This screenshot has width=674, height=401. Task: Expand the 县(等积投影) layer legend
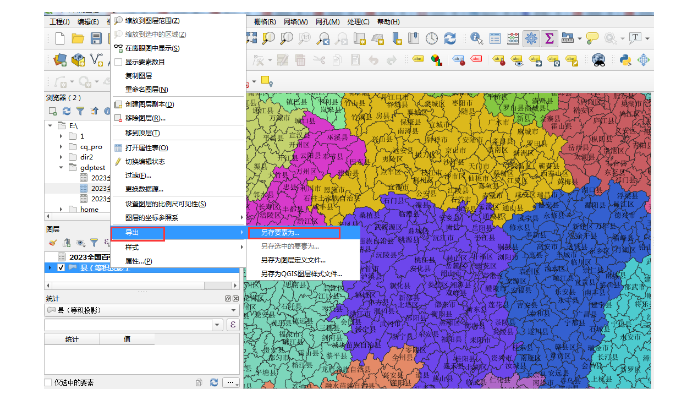click(x=50, y=268)
